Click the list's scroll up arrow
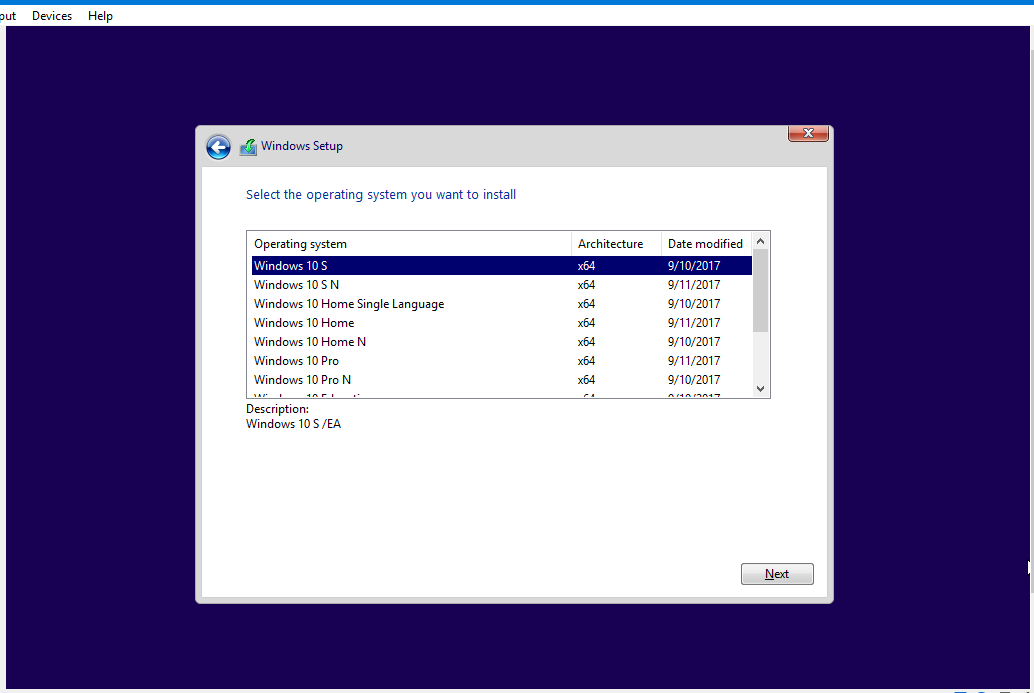The image size is (1034, 693). coord(760,241)
